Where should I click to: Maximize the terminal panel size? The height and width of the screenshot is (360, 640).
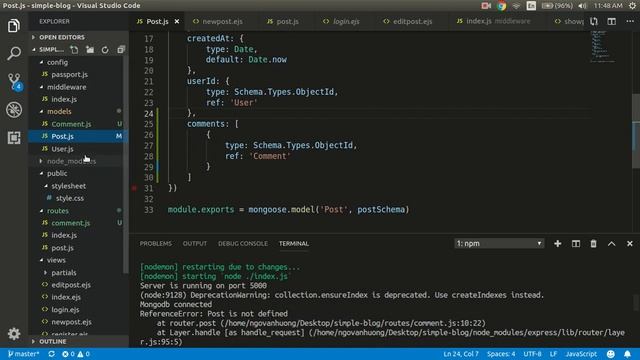(x=611, y=244)
